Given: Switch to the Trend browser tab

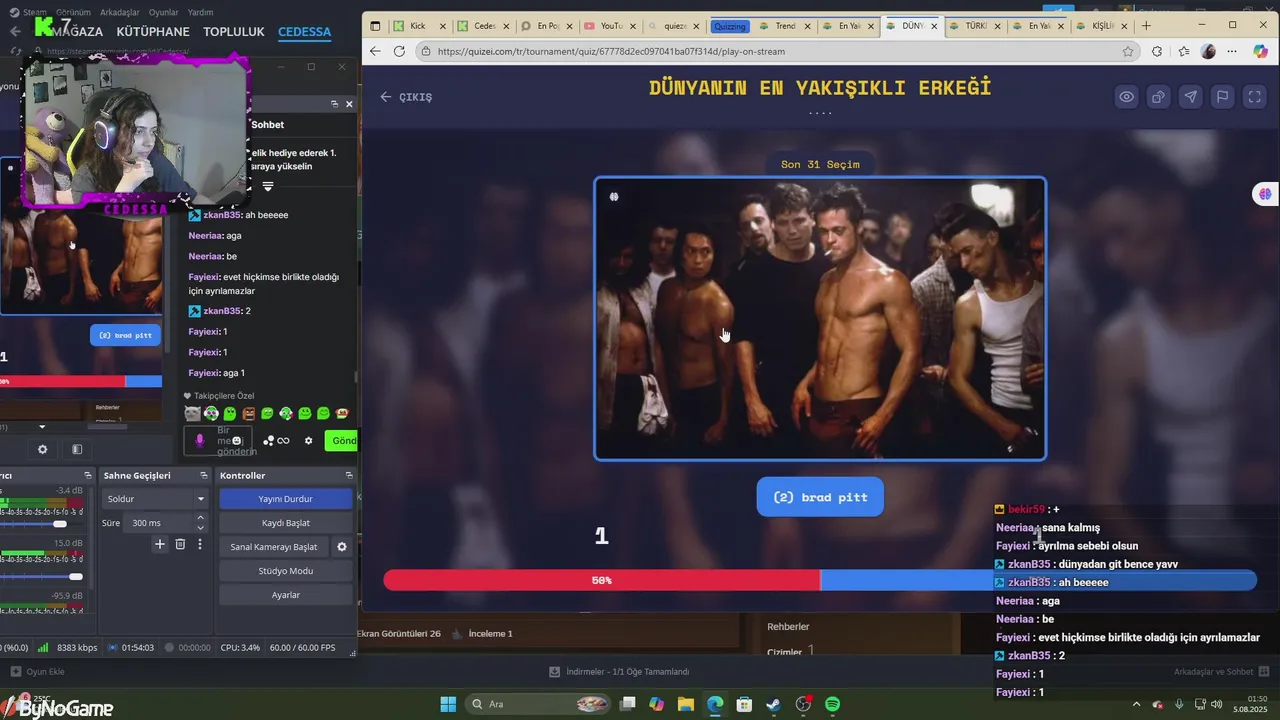Looking at the screenshot, I should click(783, 26).
